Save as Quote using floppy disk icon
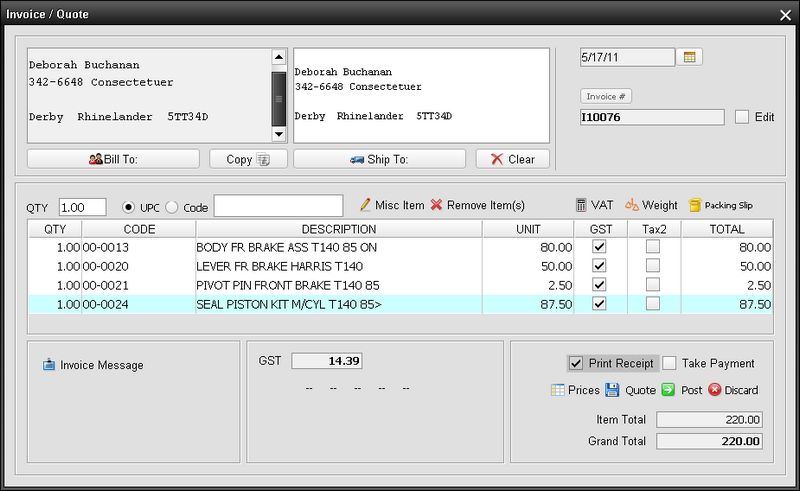 click(612, 390)
